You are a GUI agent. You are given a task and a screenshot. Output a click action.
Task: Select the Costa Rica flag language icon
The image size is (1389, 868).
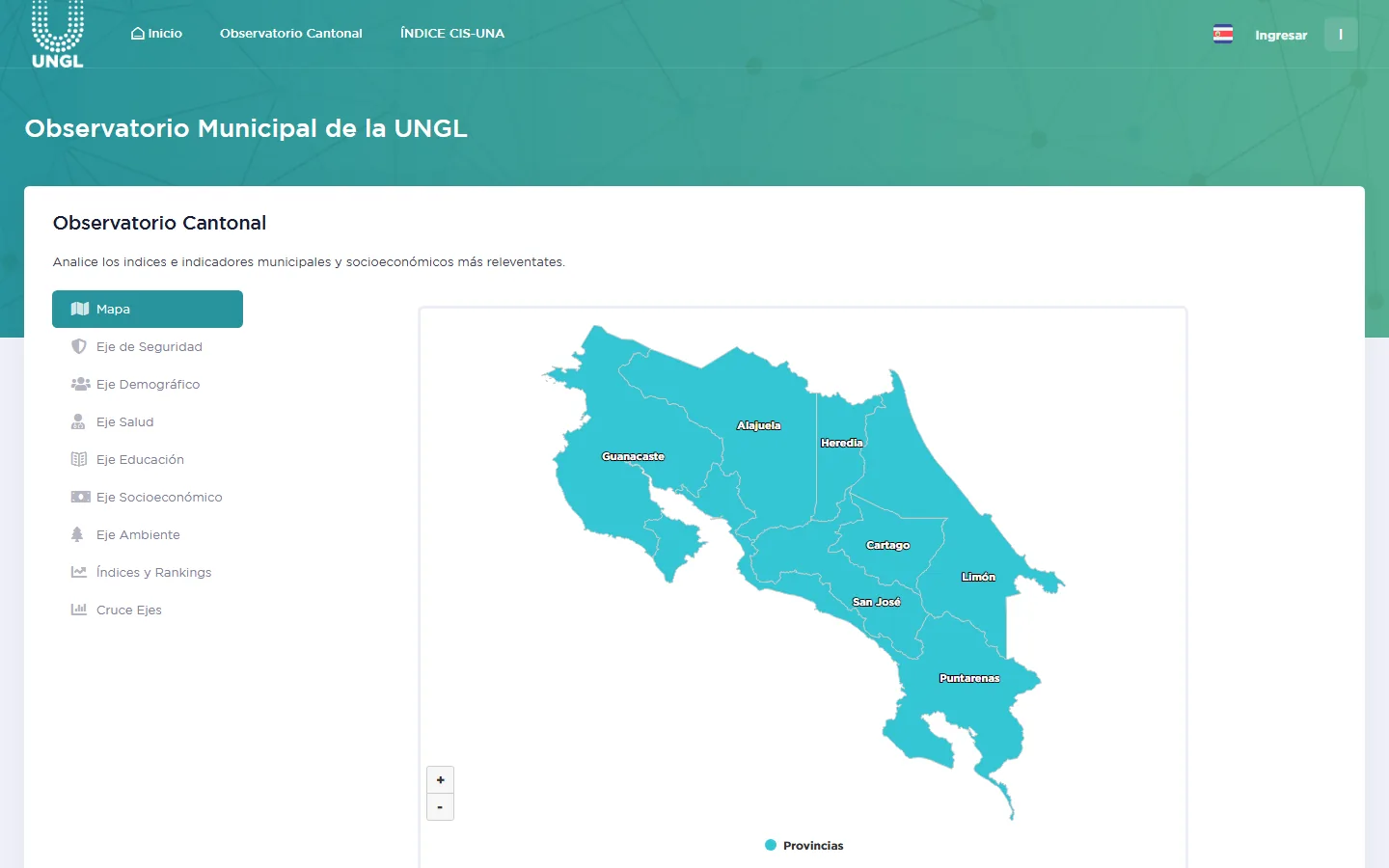[x=1223, y=35]
